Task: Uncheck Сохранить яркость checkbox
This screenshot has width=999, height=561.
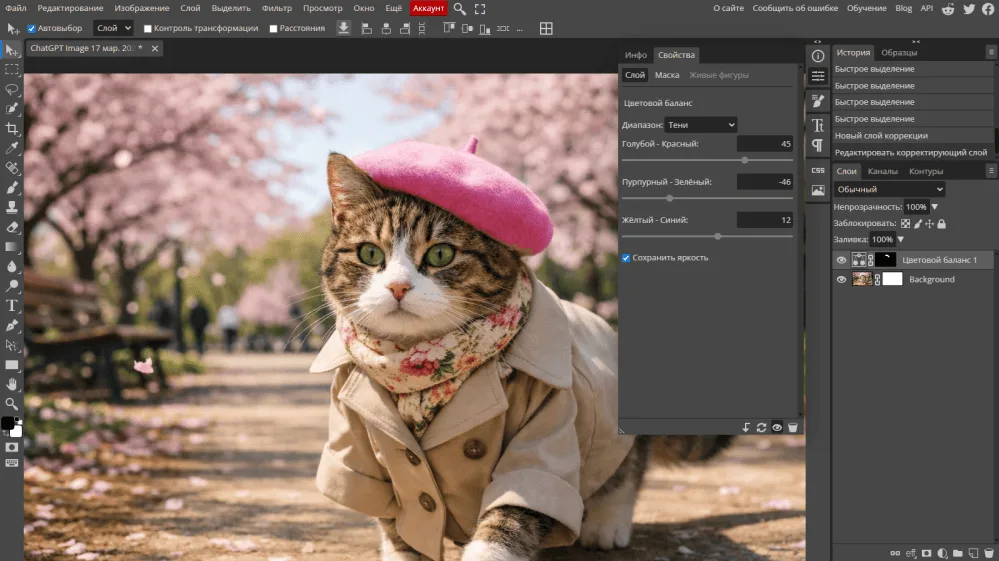Action: (626, 258)
